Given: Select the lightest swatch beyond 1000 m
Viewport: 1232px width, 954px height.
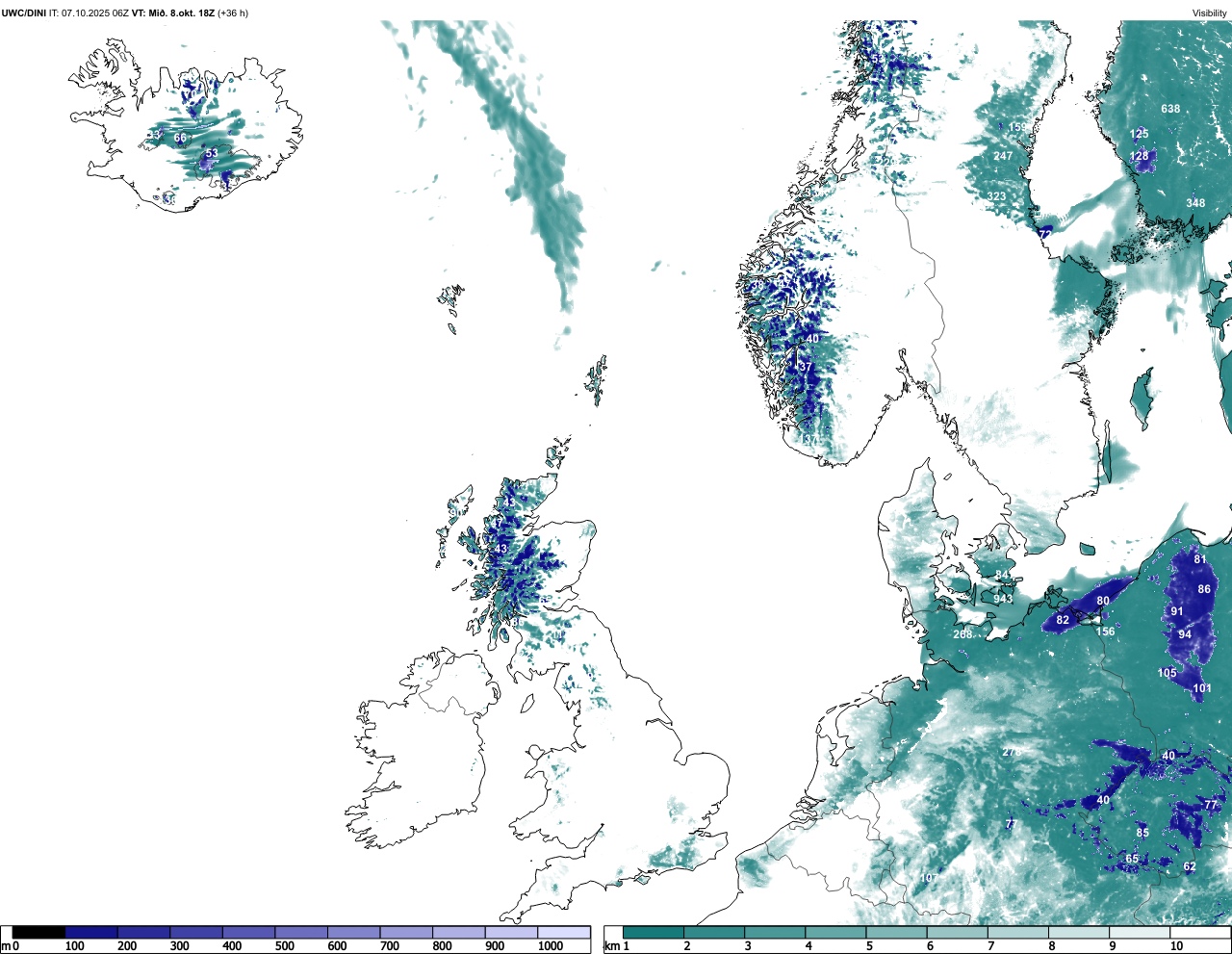Looking at the screenshot, I should click(x=564, y=932).
